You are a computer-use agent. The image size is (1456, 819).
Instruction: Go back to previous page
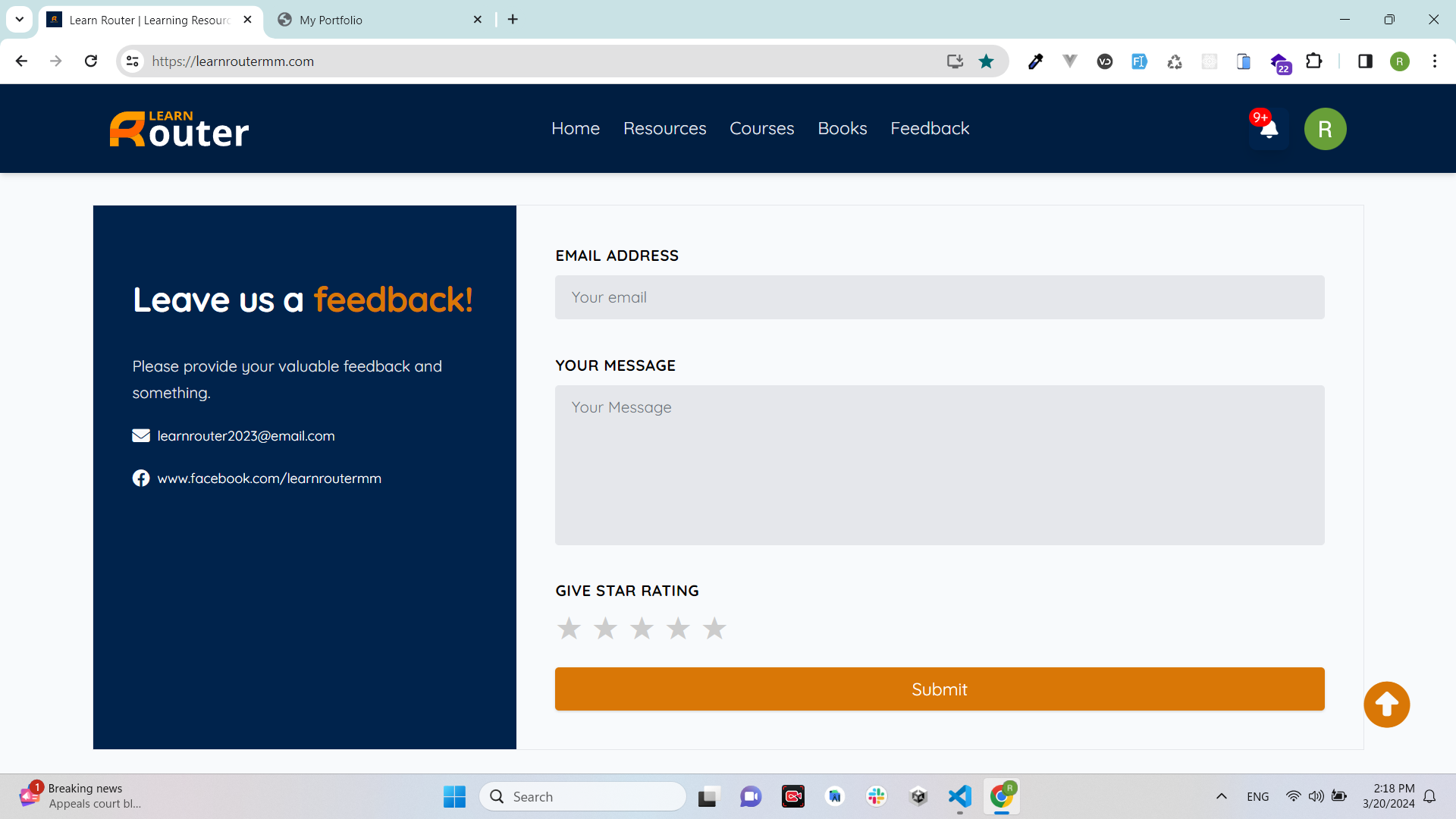(x=21, y=61)
